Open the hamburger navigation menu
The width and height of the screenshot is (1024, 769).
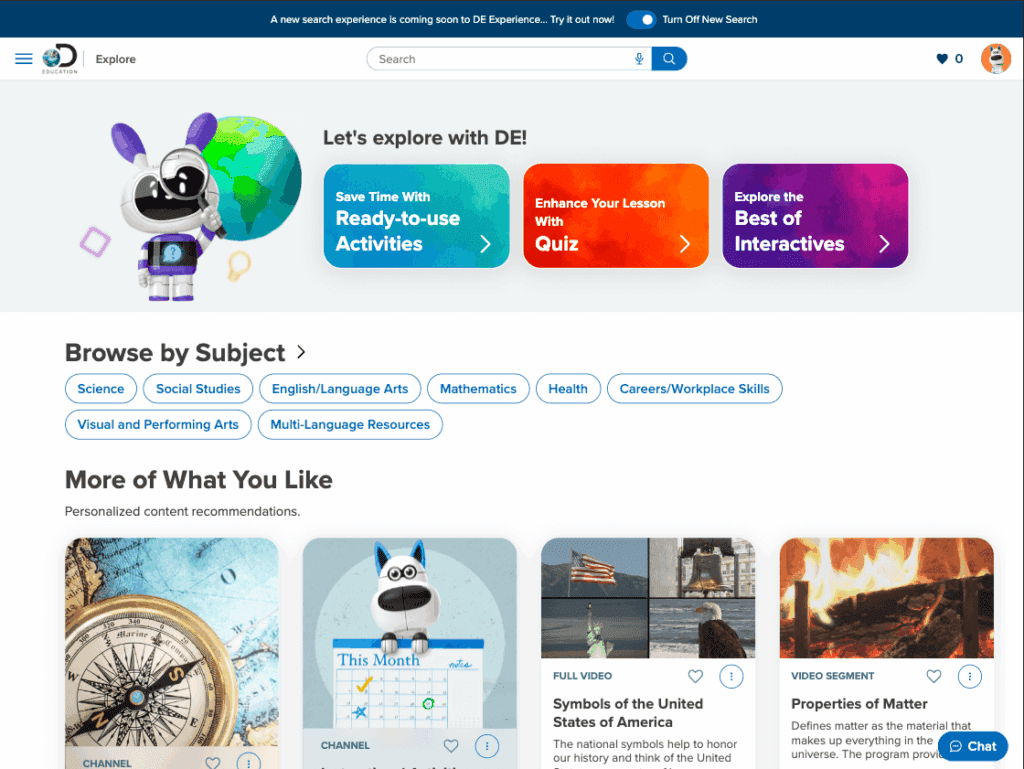(24, 59)
